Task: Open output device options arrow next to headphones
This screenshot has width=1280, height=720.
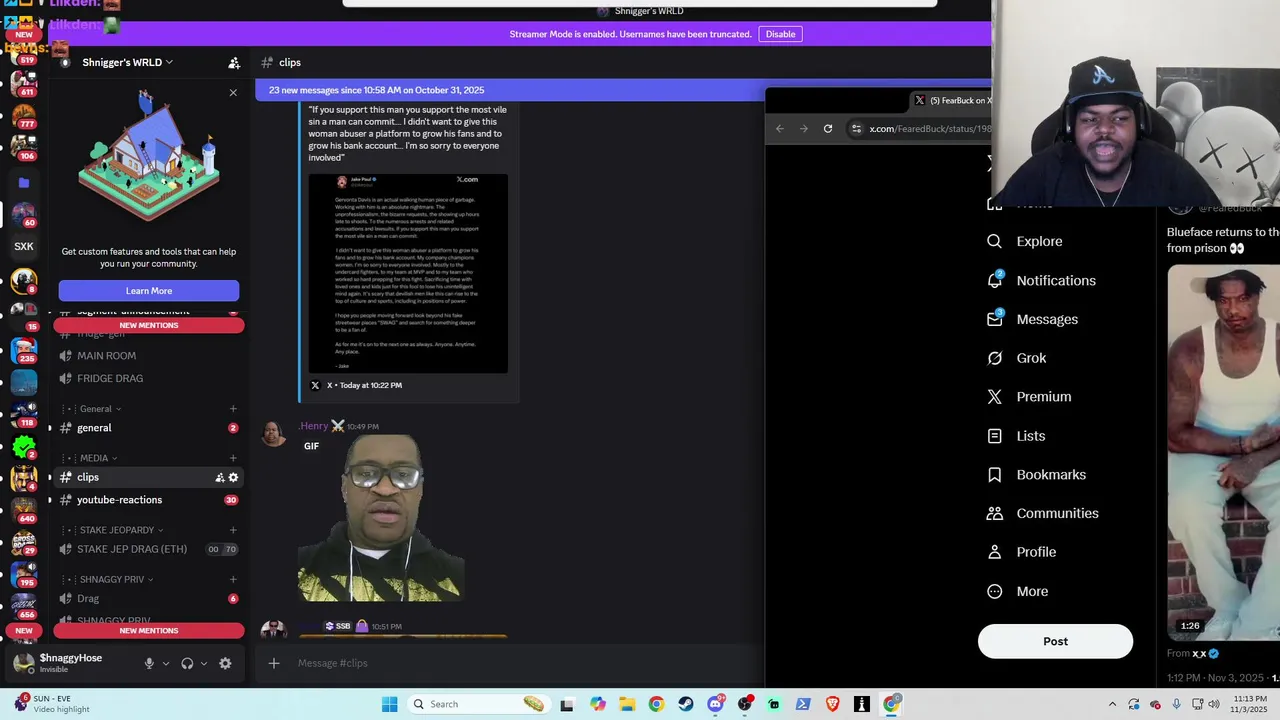Action: click(204, 663)
